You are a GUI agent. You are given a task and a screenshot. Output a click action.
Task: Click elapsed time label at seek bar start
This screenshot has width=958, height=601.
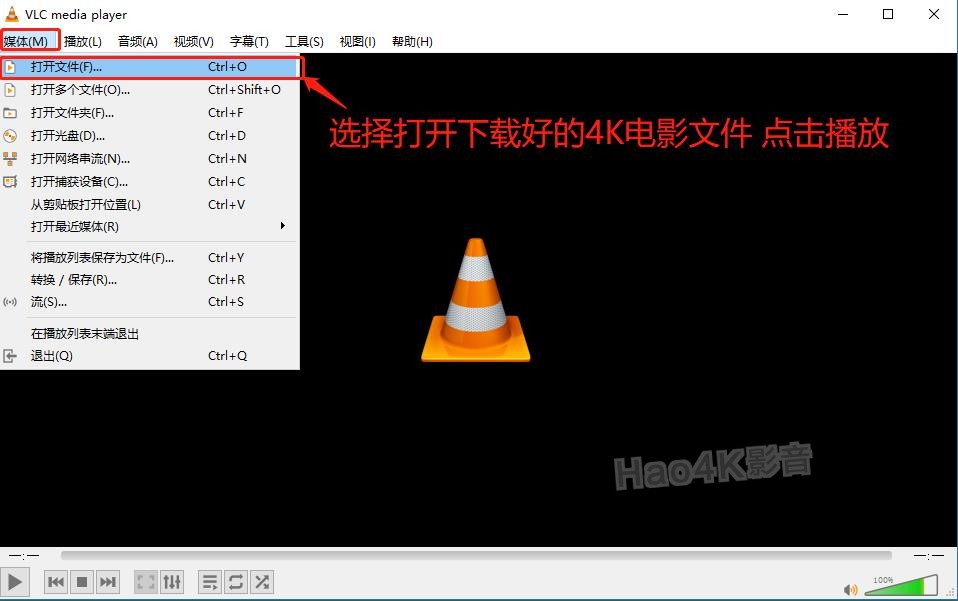(24, 556)
